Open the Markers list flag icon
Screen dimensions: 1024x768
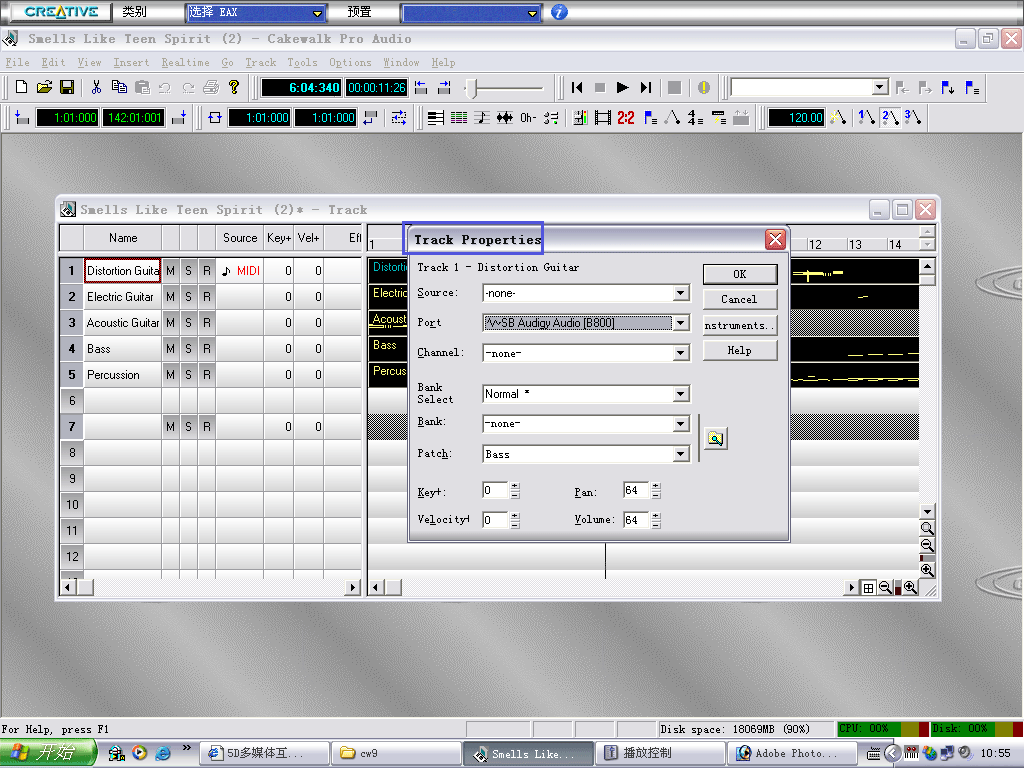[972, 88]
